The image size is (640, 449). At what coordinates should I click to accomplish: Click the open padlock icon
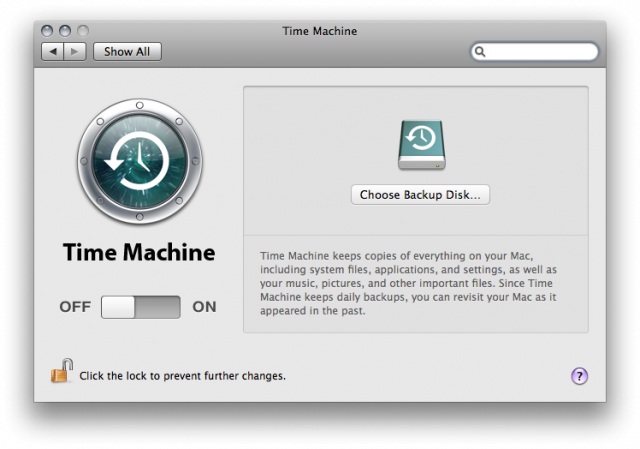coord(62,371)
